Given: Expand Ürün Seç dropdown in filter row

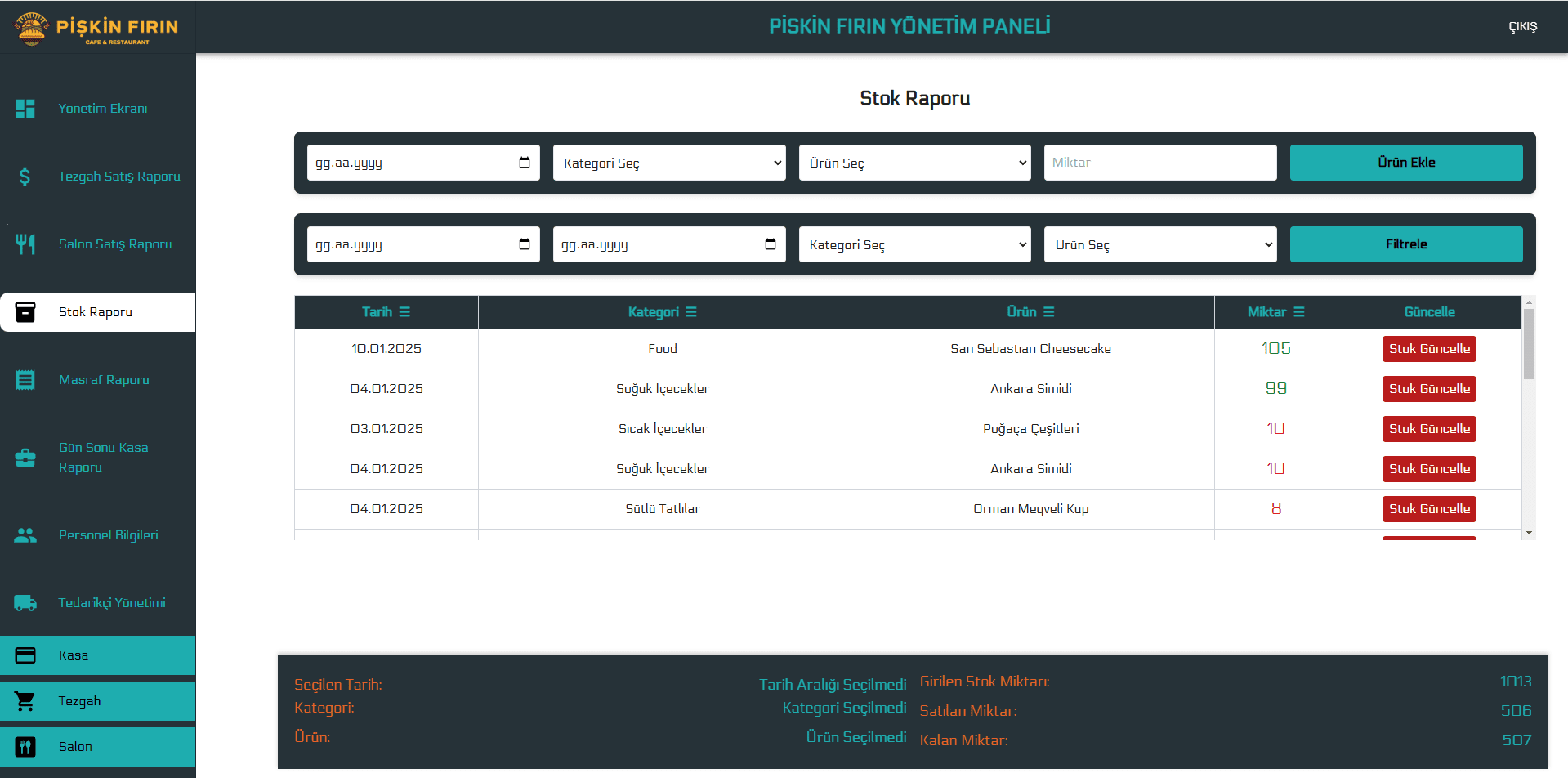Looking at the screenshot, I should point(1159,244).
